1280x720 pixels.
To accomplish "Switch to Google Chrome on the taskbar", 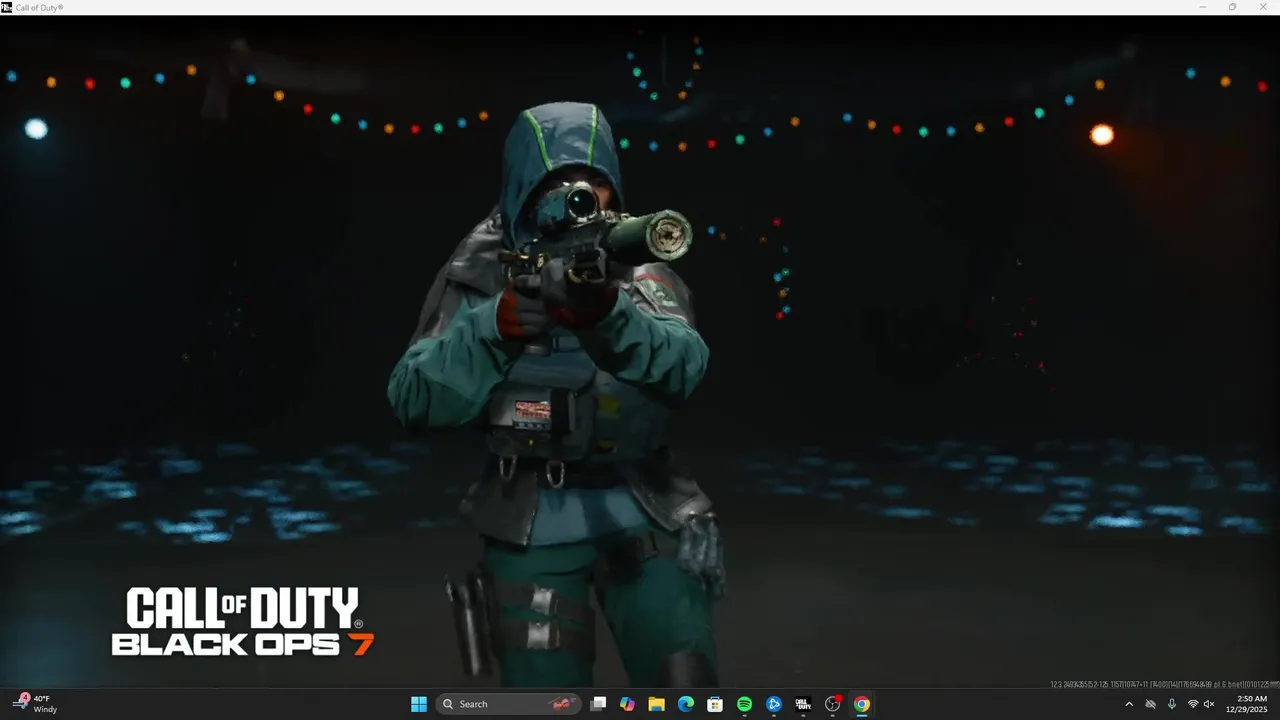I will click(862, 704).
